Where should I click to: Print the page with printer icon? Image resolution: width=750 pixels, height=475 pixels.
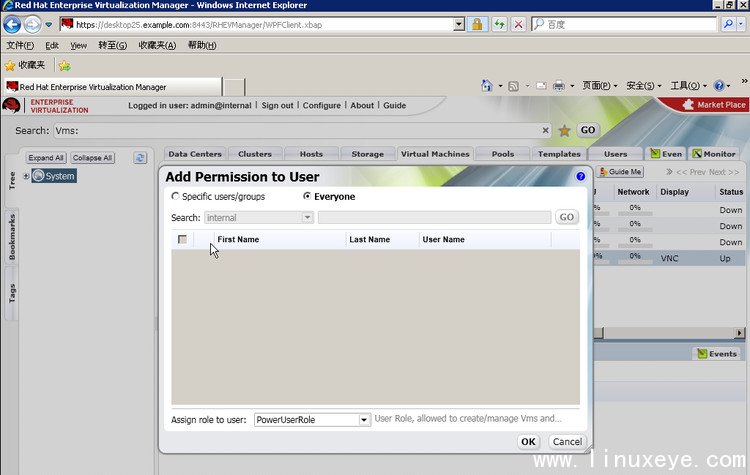tap(558, 86)
